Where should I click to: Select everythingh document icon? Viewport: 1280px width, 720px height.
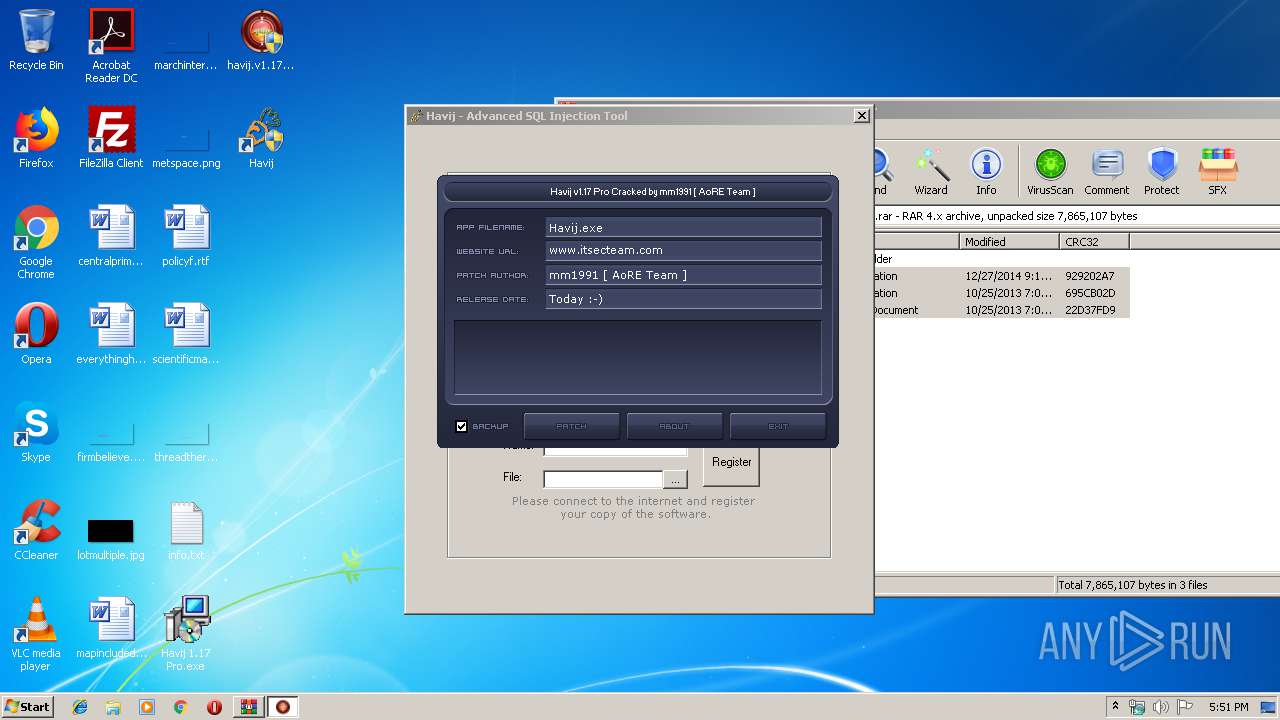click(x=111, y=334)
